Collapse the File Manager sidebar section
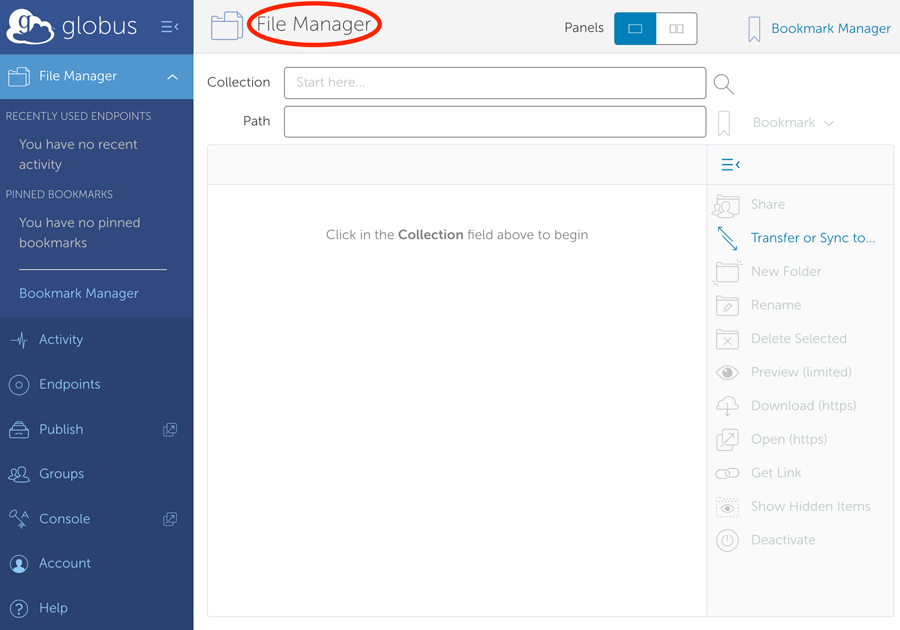The image size is (900, 630). click(x=172, y=76)
